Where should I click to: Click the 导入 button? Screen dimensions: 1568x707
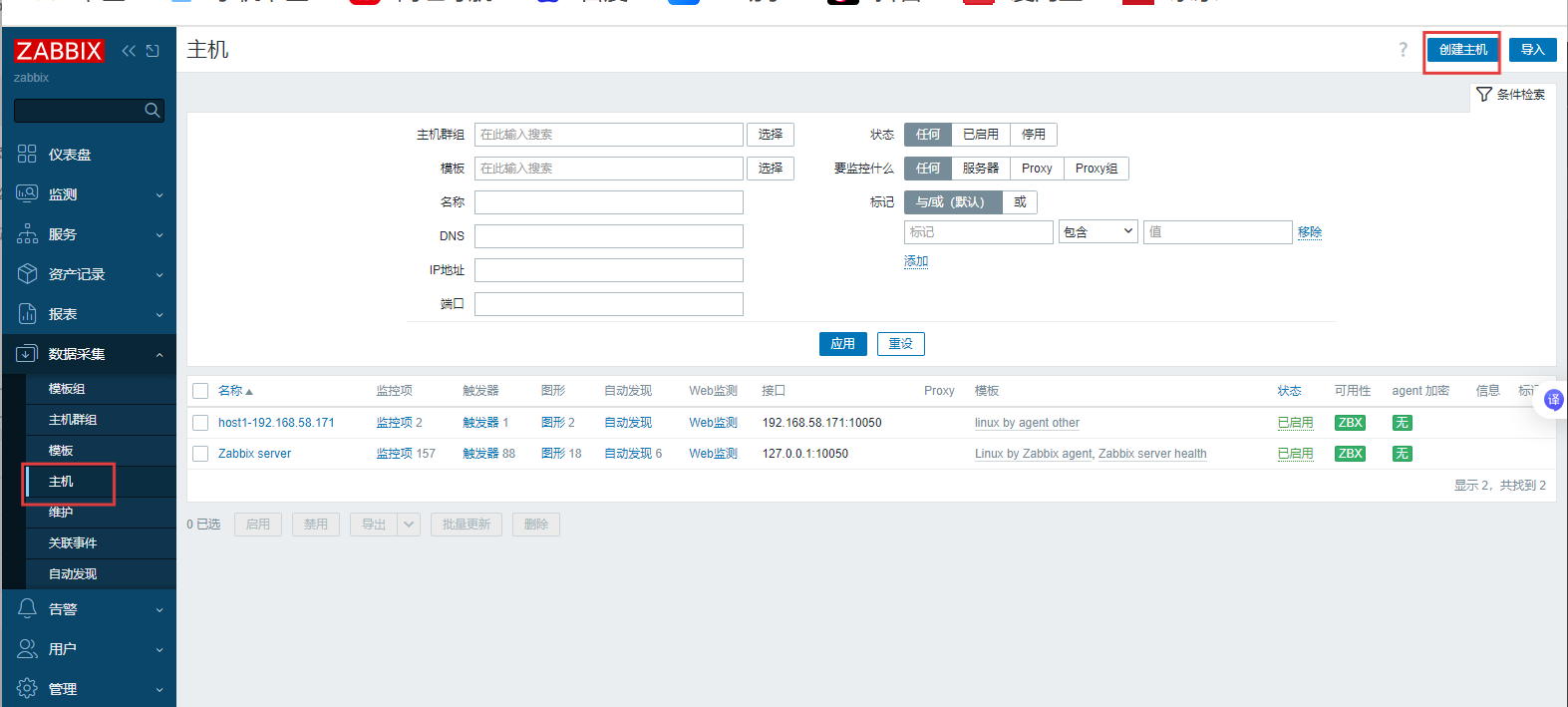(1533, 50)
